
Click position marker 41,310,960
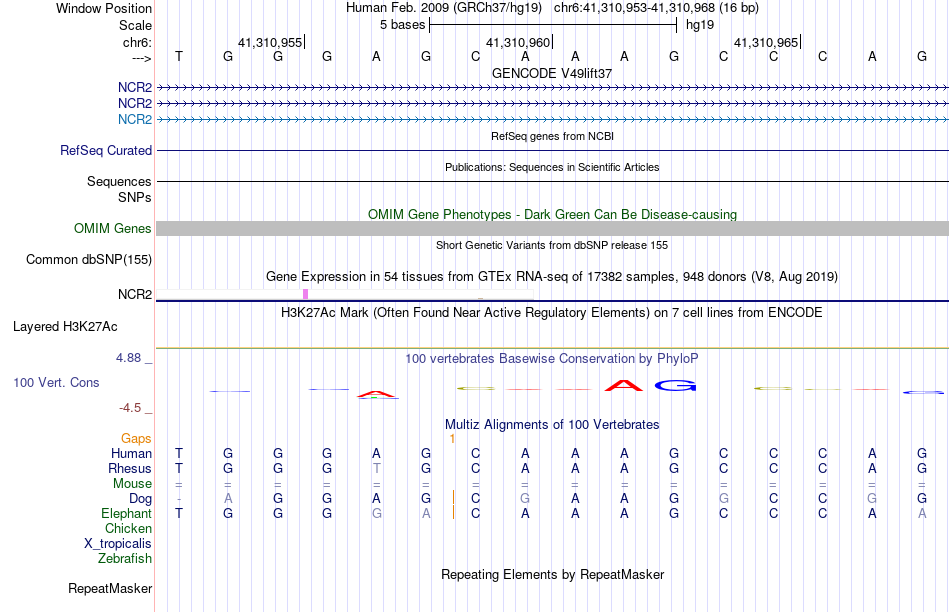[518, 42]
